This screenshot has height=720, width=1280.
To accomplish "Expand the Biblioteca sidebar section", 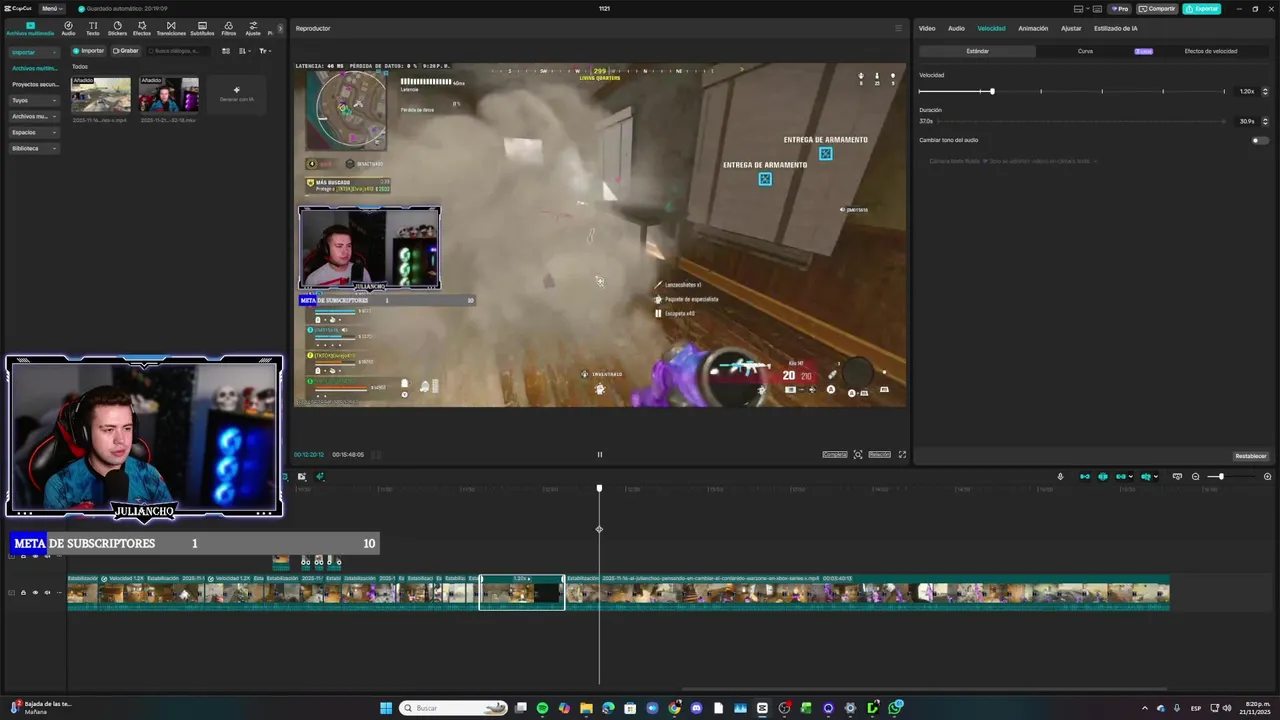I will 34,148.
